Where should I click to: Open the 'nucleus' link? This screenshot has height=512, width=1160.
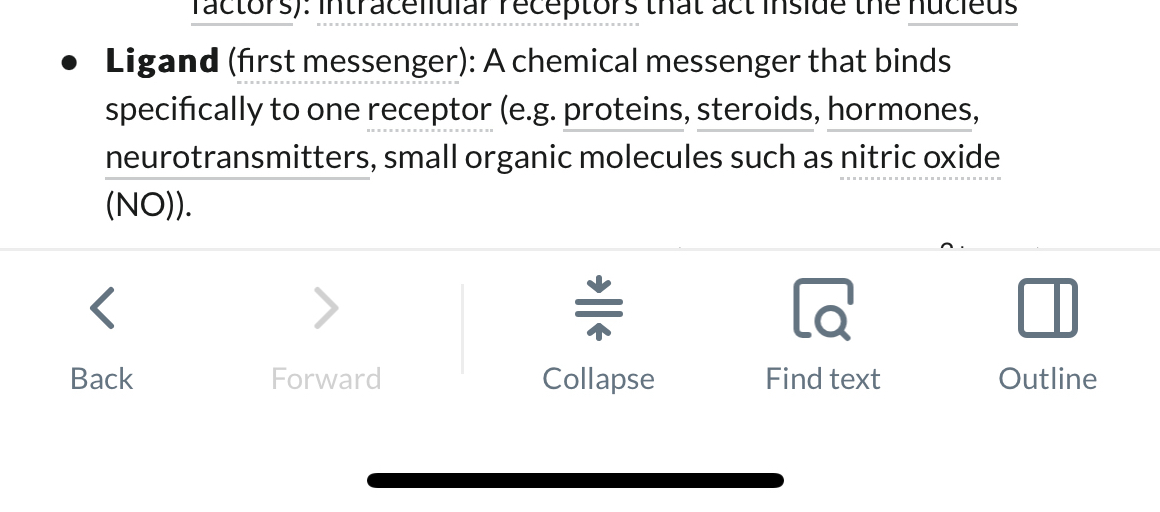coord(963,10)
